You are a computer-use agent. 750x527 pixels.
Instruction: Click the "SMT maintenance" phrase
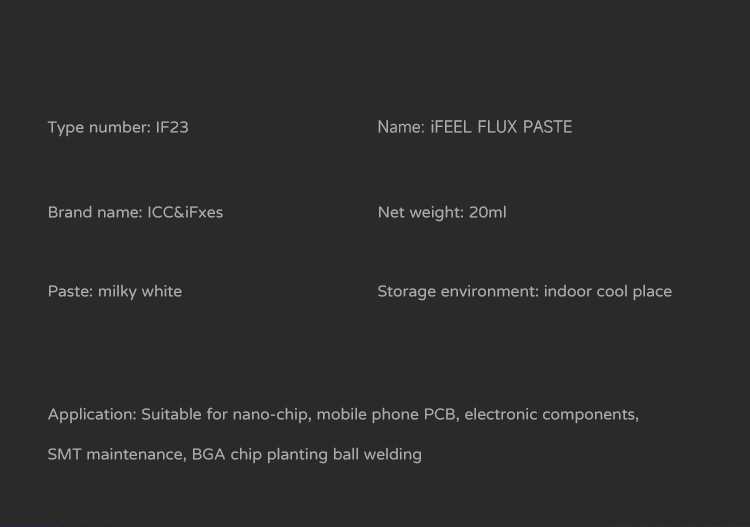115,454
